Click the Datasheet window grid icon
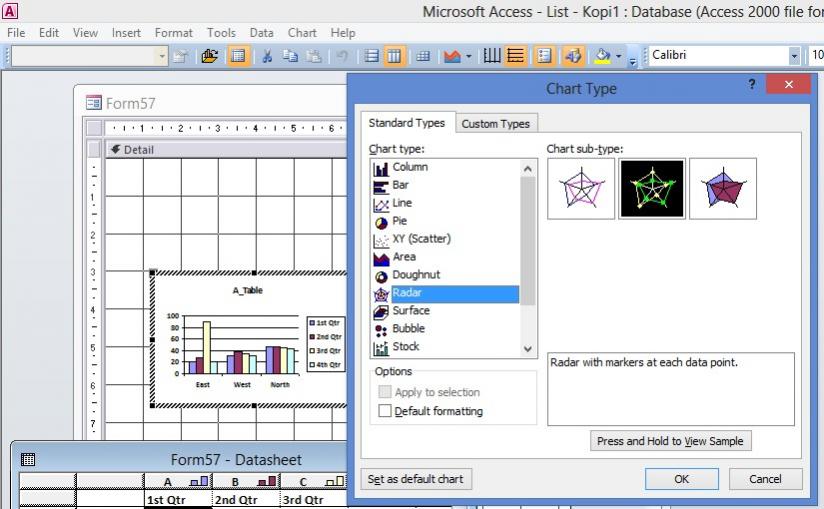Viewport: 824px width, 509px height. (x=28, y=460)
